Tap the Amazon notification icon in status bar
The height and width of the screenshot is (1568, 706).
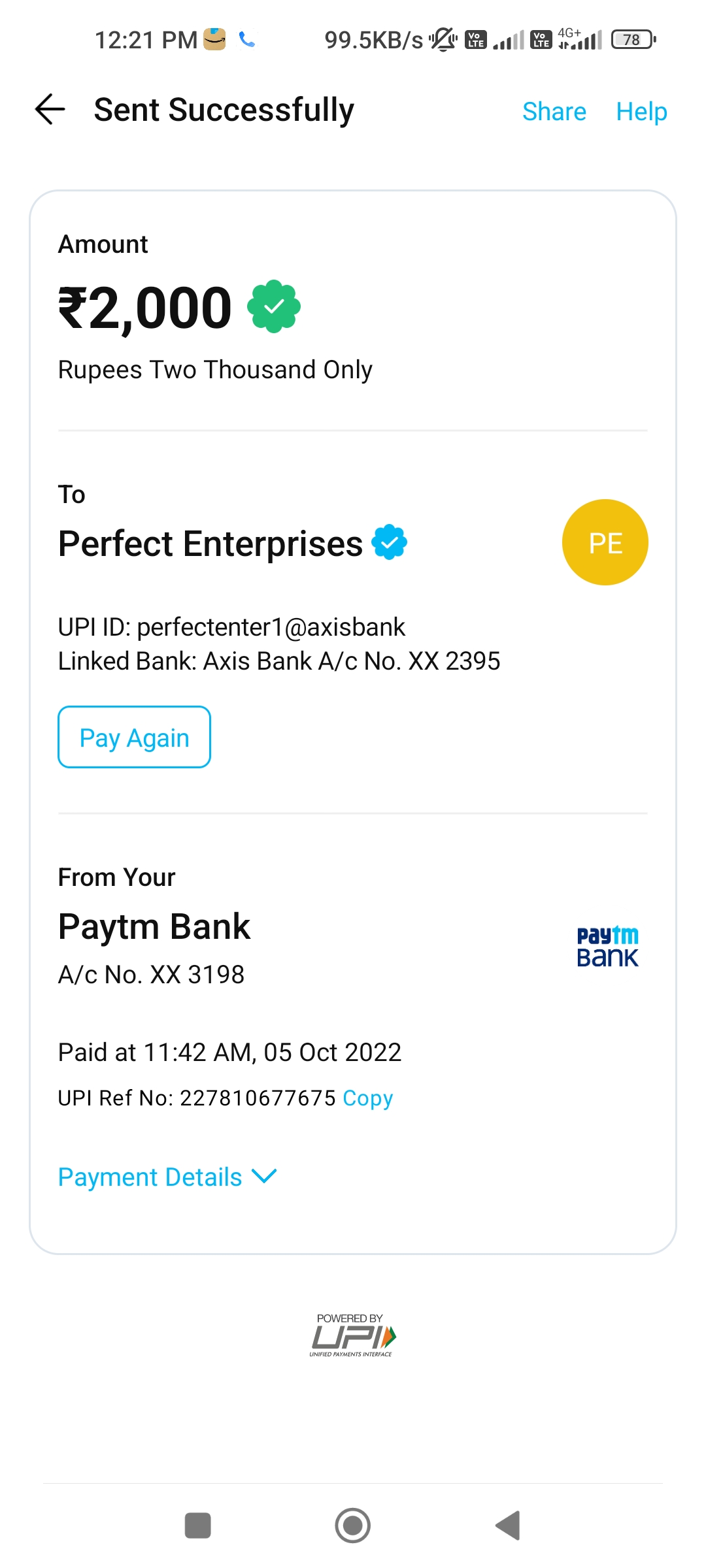point(214,39)
